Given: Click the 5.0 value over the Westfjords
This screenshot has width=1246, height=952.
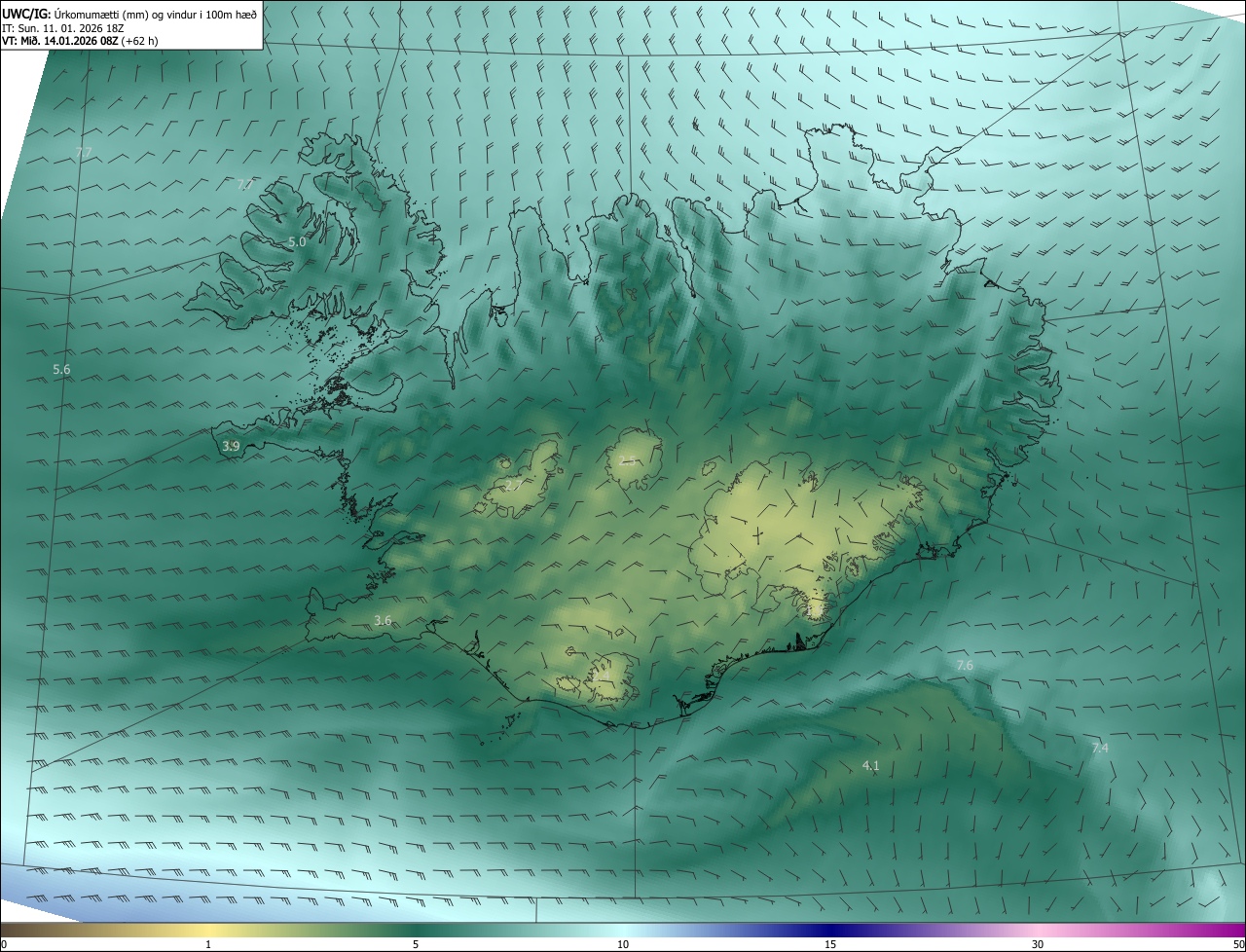Looking at the screenshot, I should click(297, 241).
